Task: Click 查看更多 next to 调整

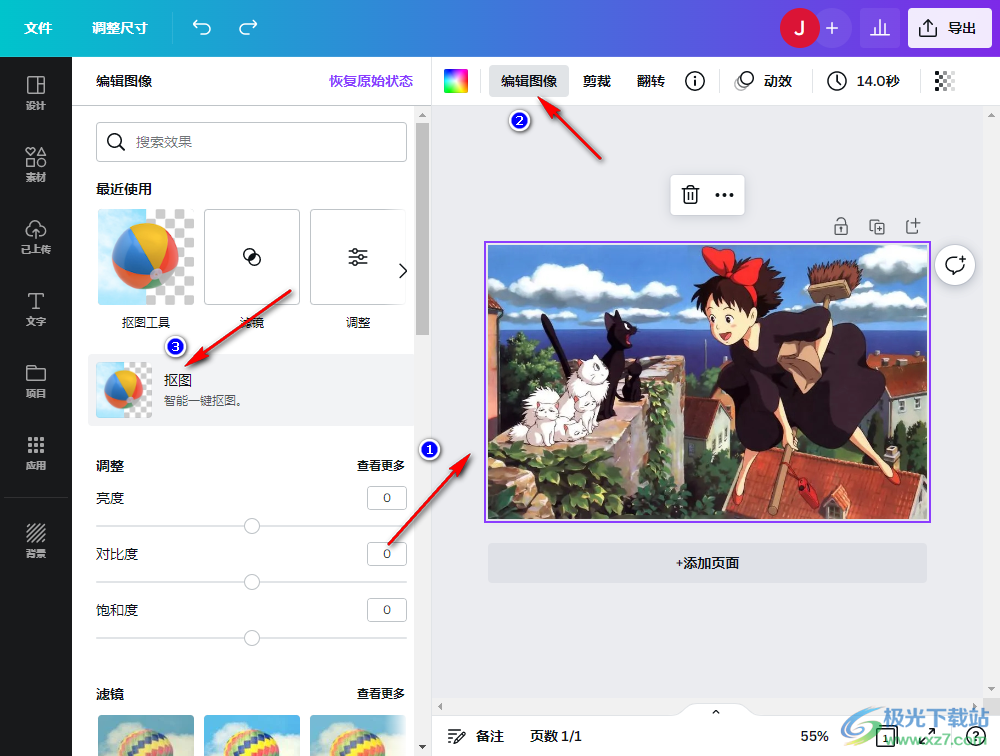Action: click(381, 466)
